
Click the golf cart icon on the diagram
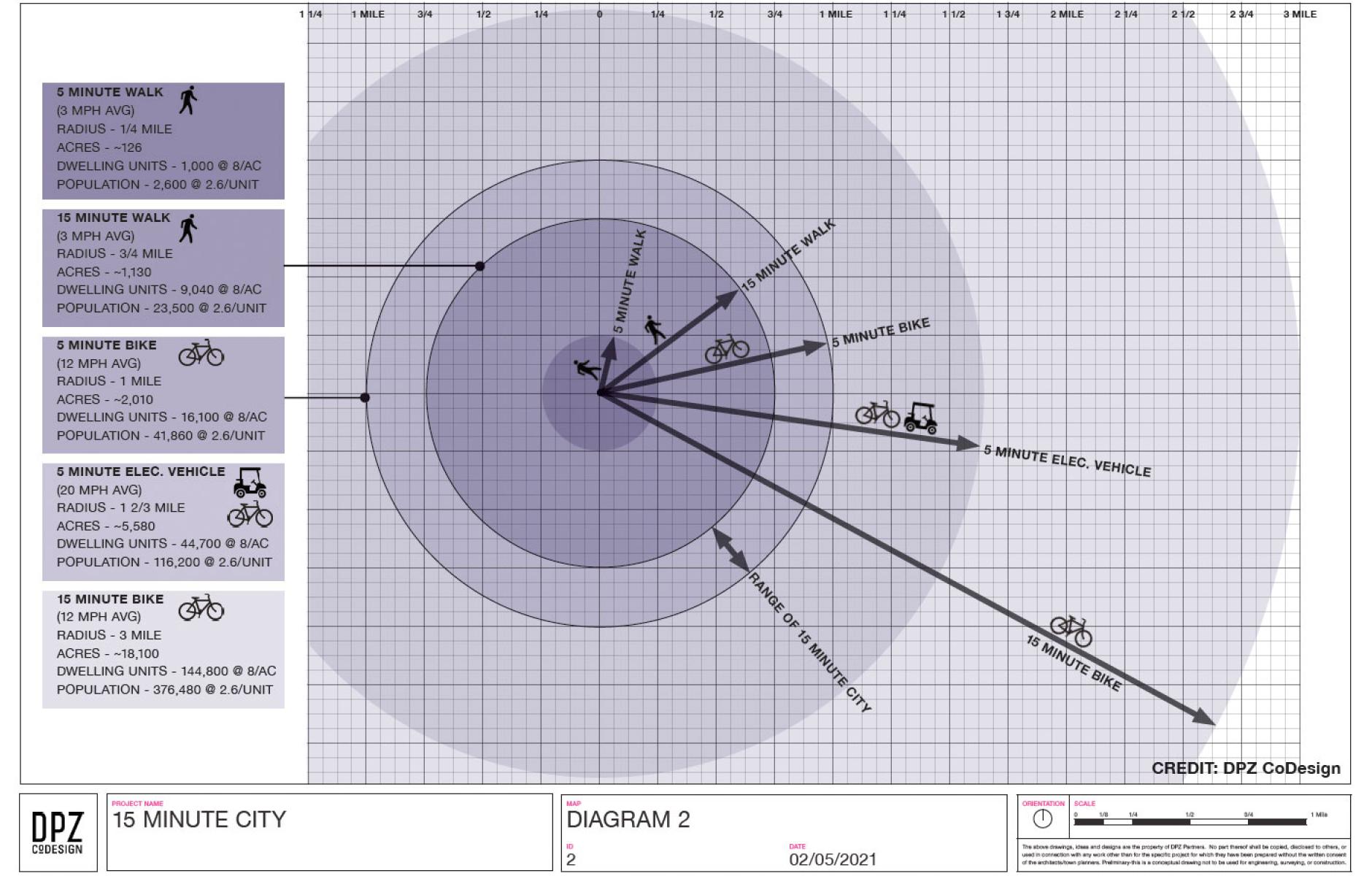click(x=920, y=418)
